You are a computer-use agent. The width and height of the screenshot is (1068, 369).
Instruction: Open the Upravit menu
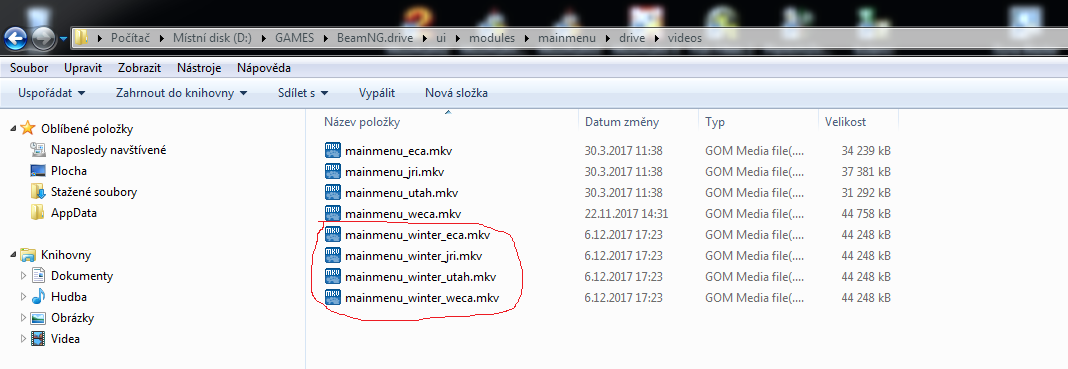(83, 68)
